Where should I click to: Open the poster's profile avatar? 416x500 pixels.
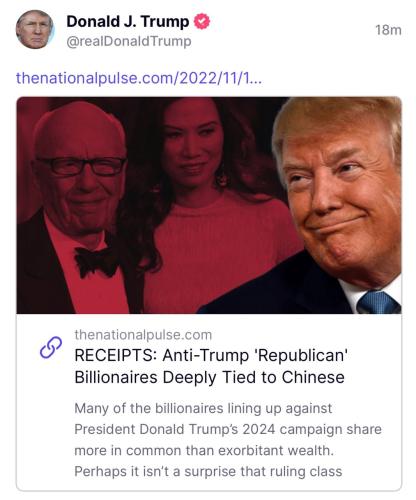coord(35,29)
